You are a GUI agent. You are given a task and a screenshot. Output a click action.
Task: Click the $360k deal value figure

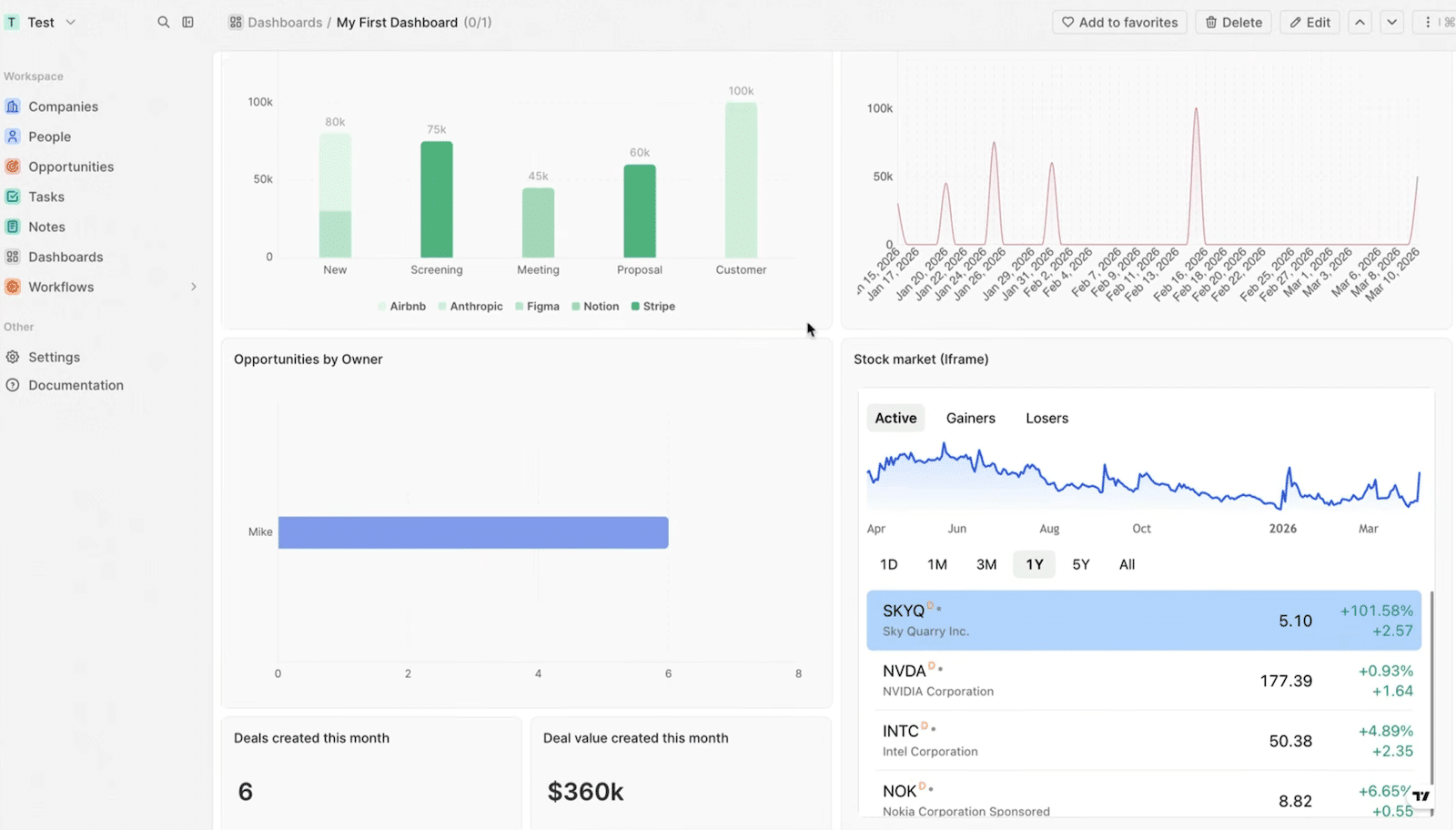click(x=585, y=792)
